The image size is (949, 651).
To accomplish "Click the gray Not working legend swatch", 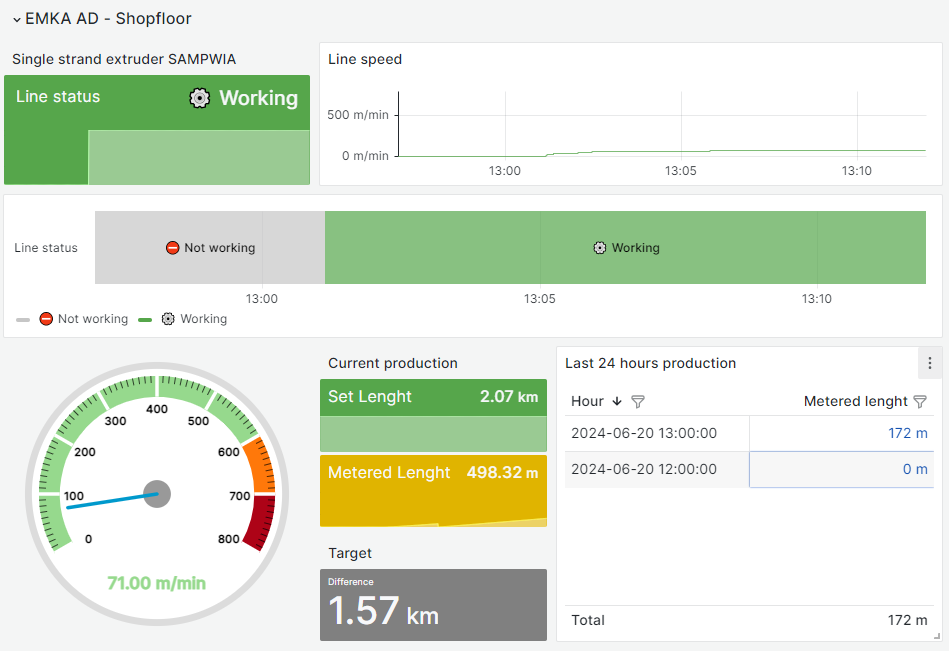I will [x=23, y=319].
